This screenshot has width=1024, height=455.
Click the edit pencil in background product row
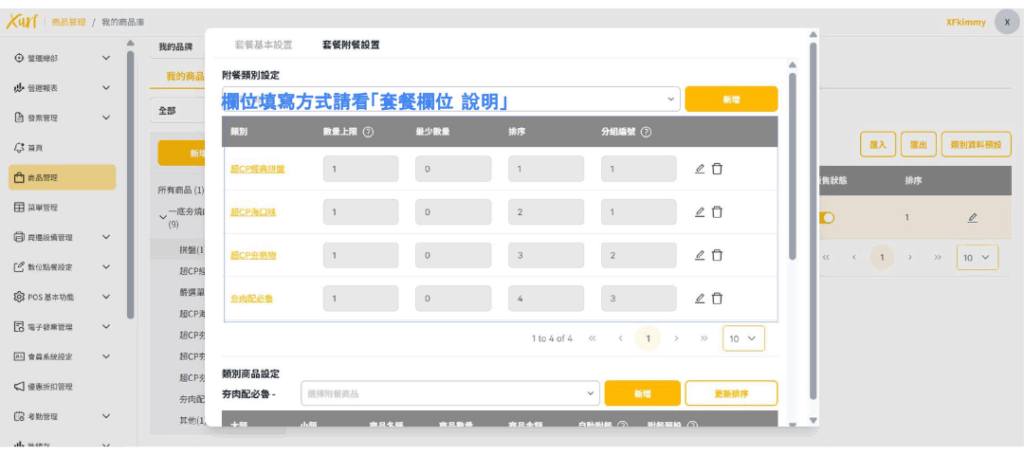click(972, 217)
